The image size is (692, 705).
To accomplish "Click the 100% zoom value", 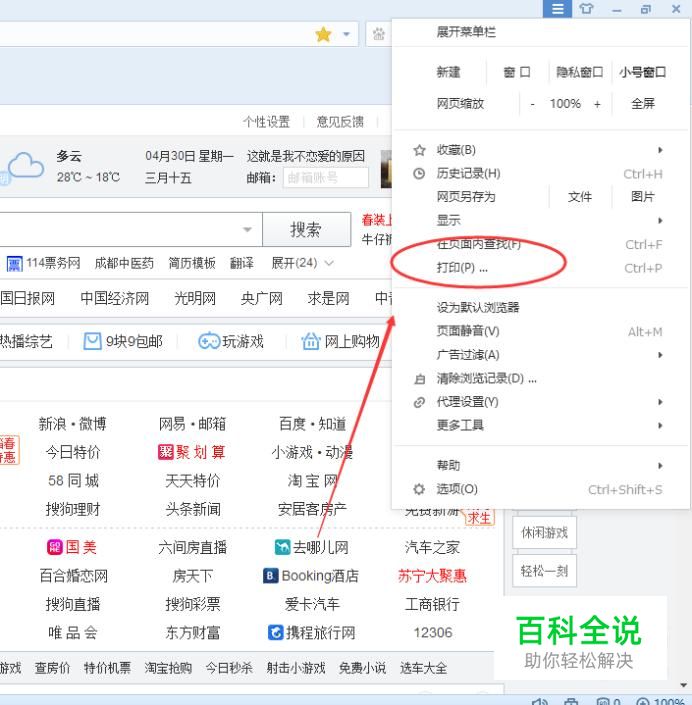I will [x=565, y=104].
